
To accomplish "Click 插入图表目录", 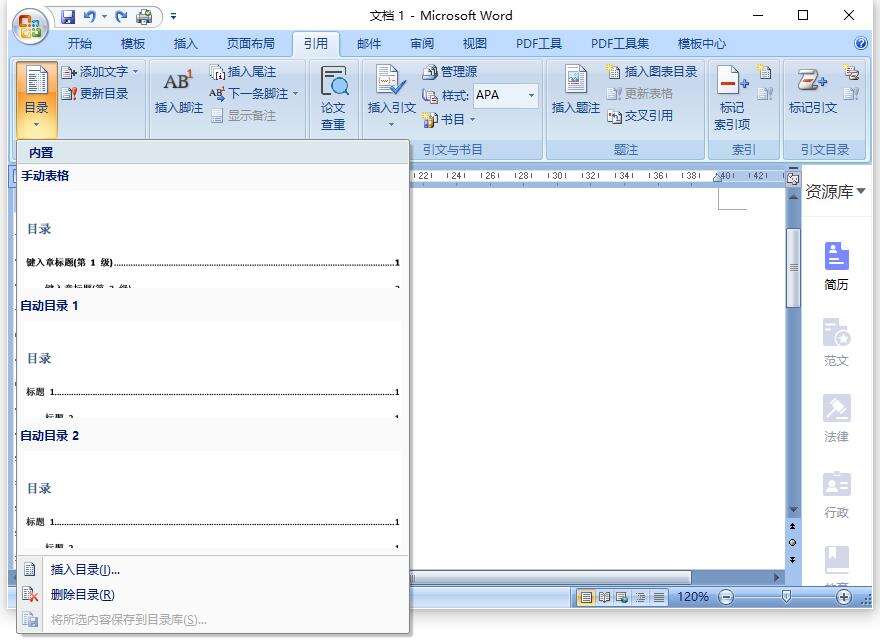I will [x=652, y=72].
